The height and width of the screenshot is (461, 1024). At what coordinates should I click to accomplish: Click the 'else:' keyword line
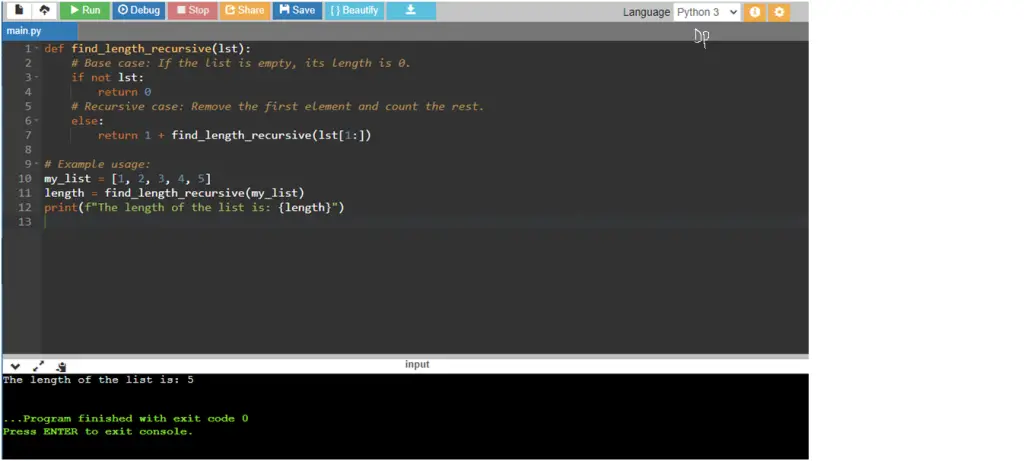pos(88,121)
